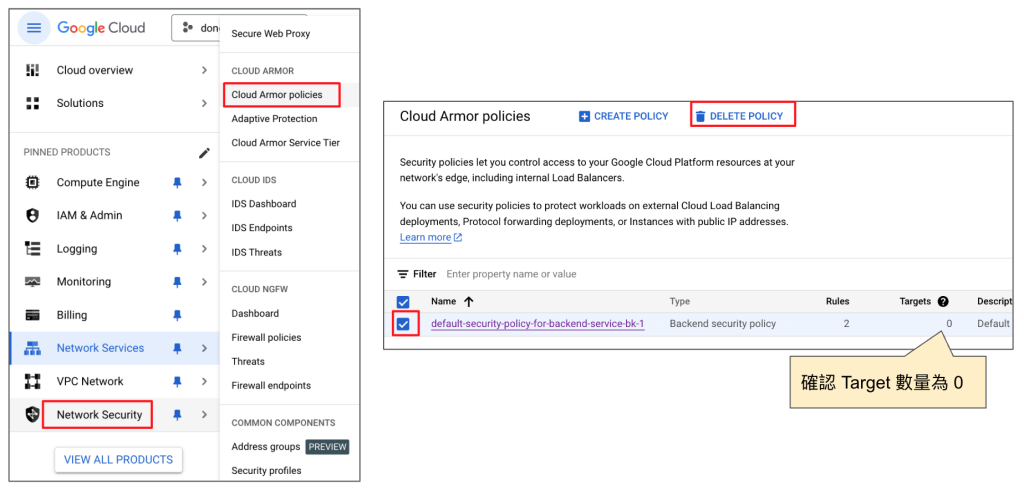This screenshot has height=490, width=1024.
Task: Open Cloud NGFW Threats entry
Action: pyautogui.click(x=248, y=361)
